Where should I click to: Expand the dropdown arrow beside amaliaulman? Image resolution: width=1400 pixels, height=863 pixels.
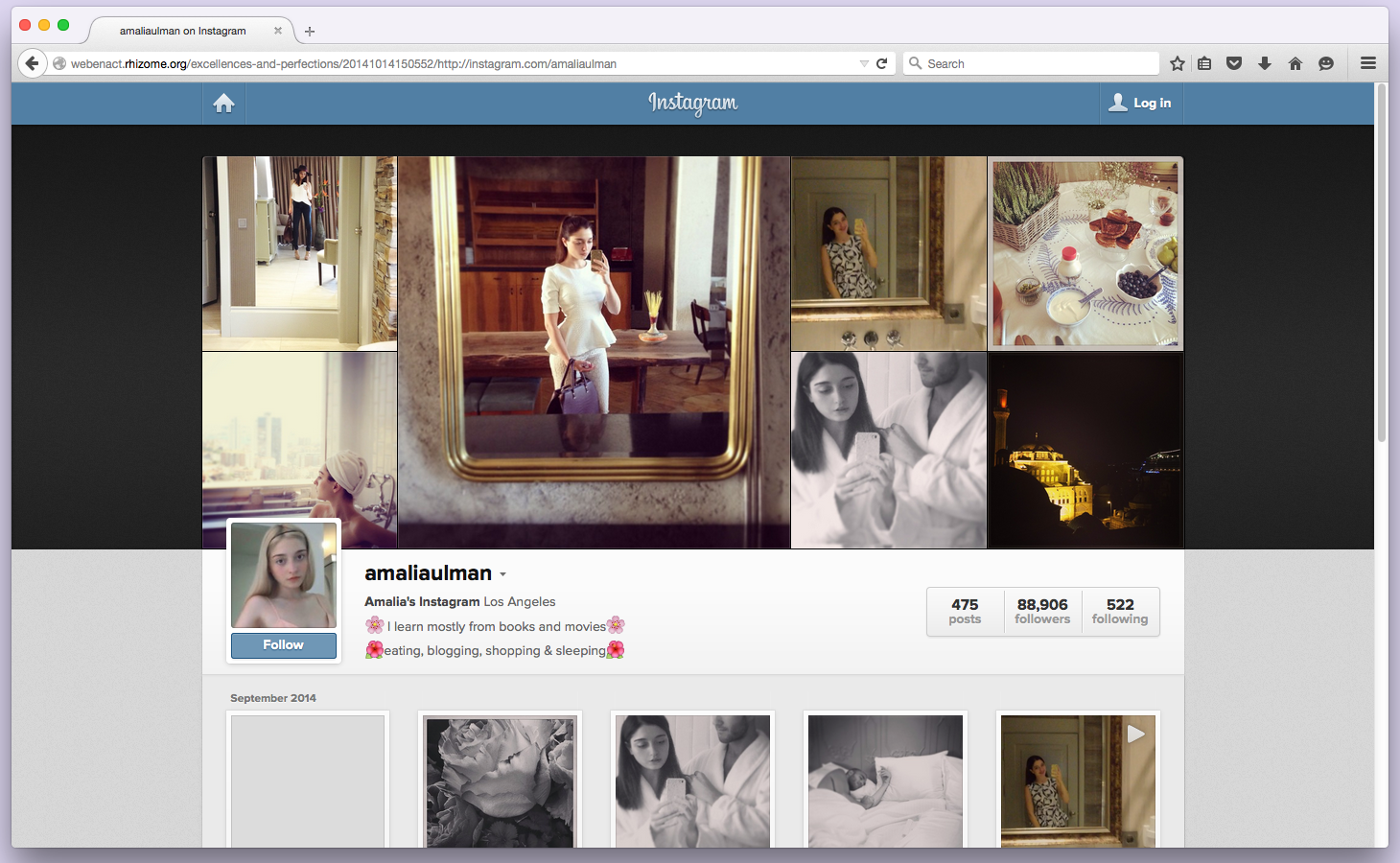click(502, 574)
